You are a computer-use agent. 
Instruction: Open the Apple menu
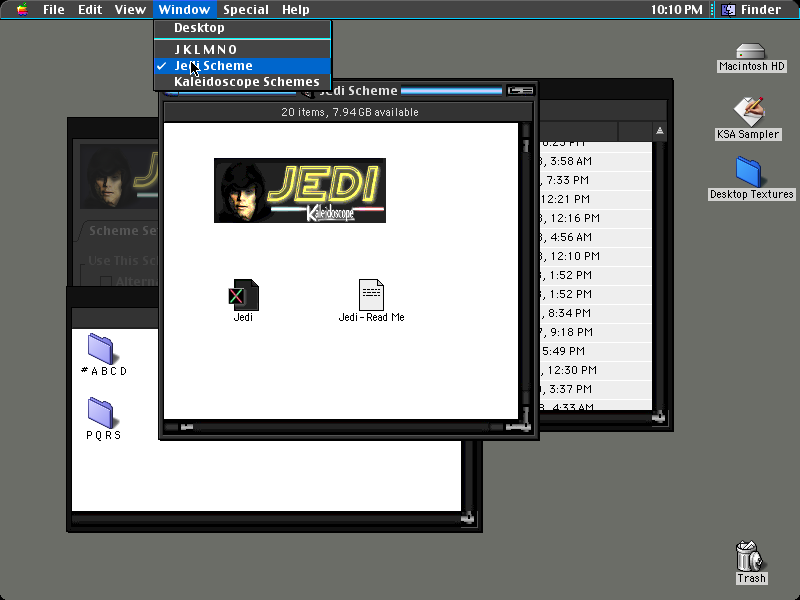22,9
